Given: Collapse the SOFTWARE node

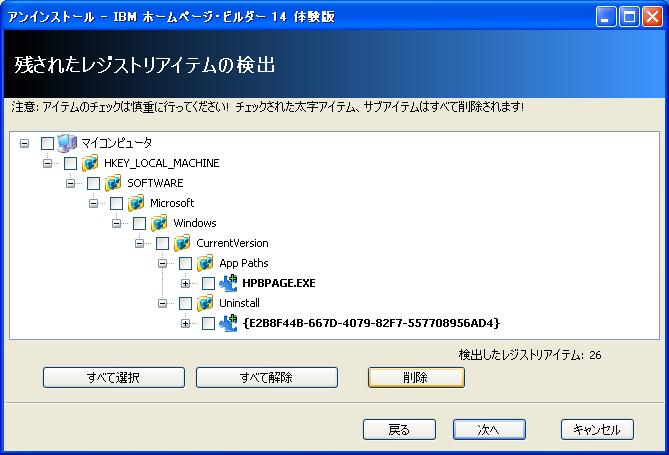Looking at the screenshot, I should (x=70, y=184).
